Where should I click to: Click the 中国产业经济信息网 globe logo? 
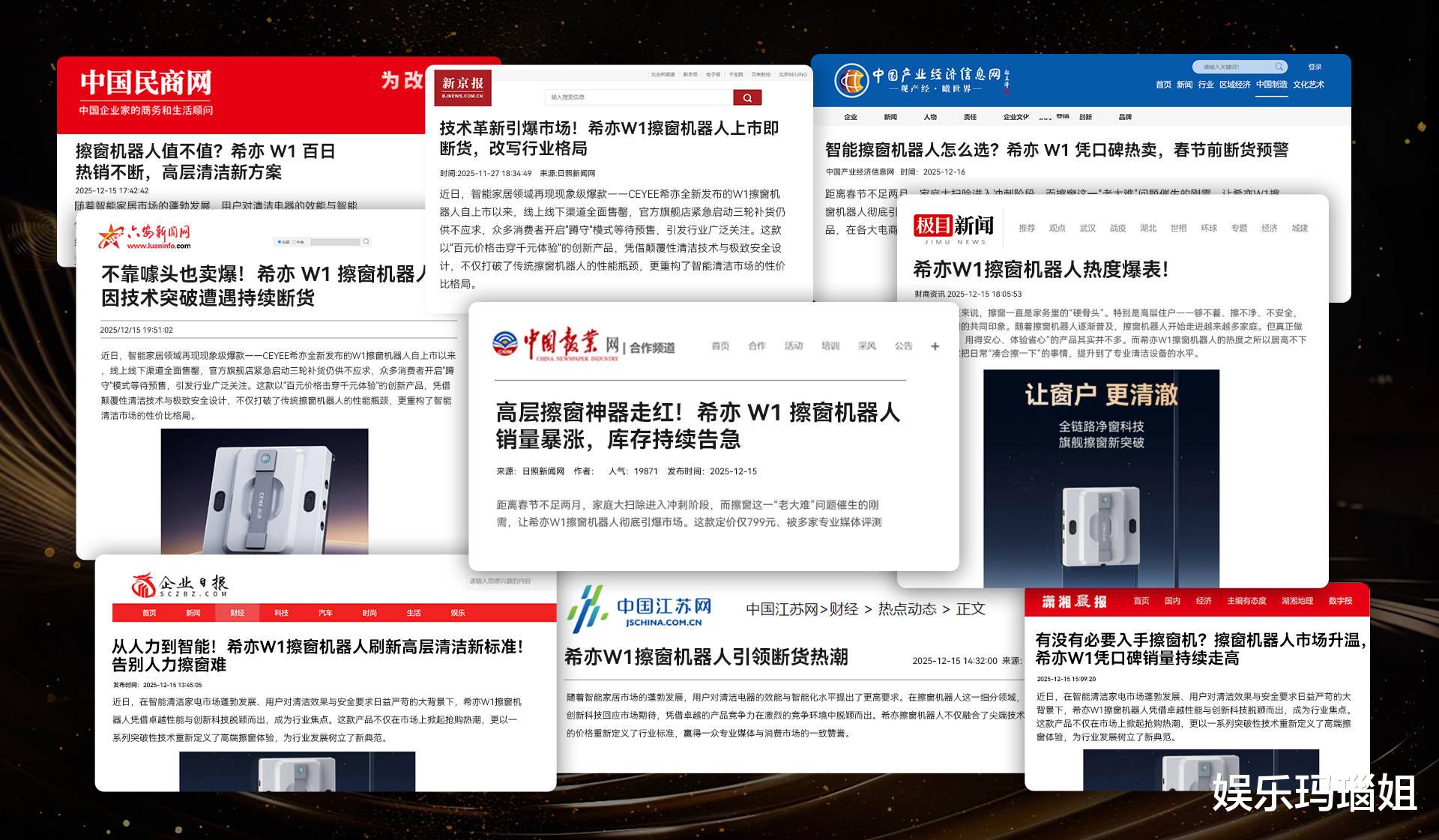click(x=851, y=80)
